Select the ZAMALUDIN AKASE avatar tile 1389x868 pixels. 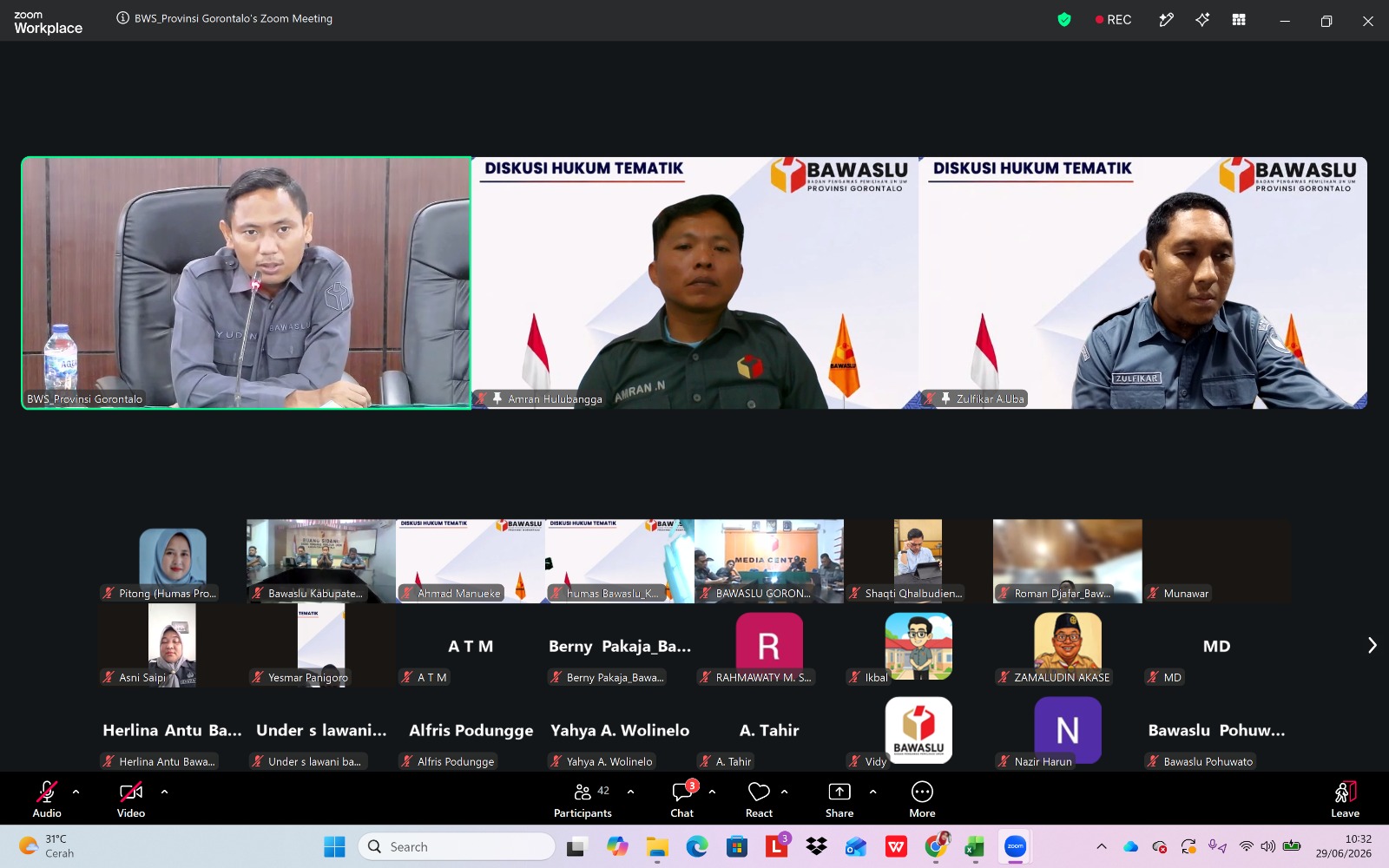pyautogui.click(x=1068, y=645)
